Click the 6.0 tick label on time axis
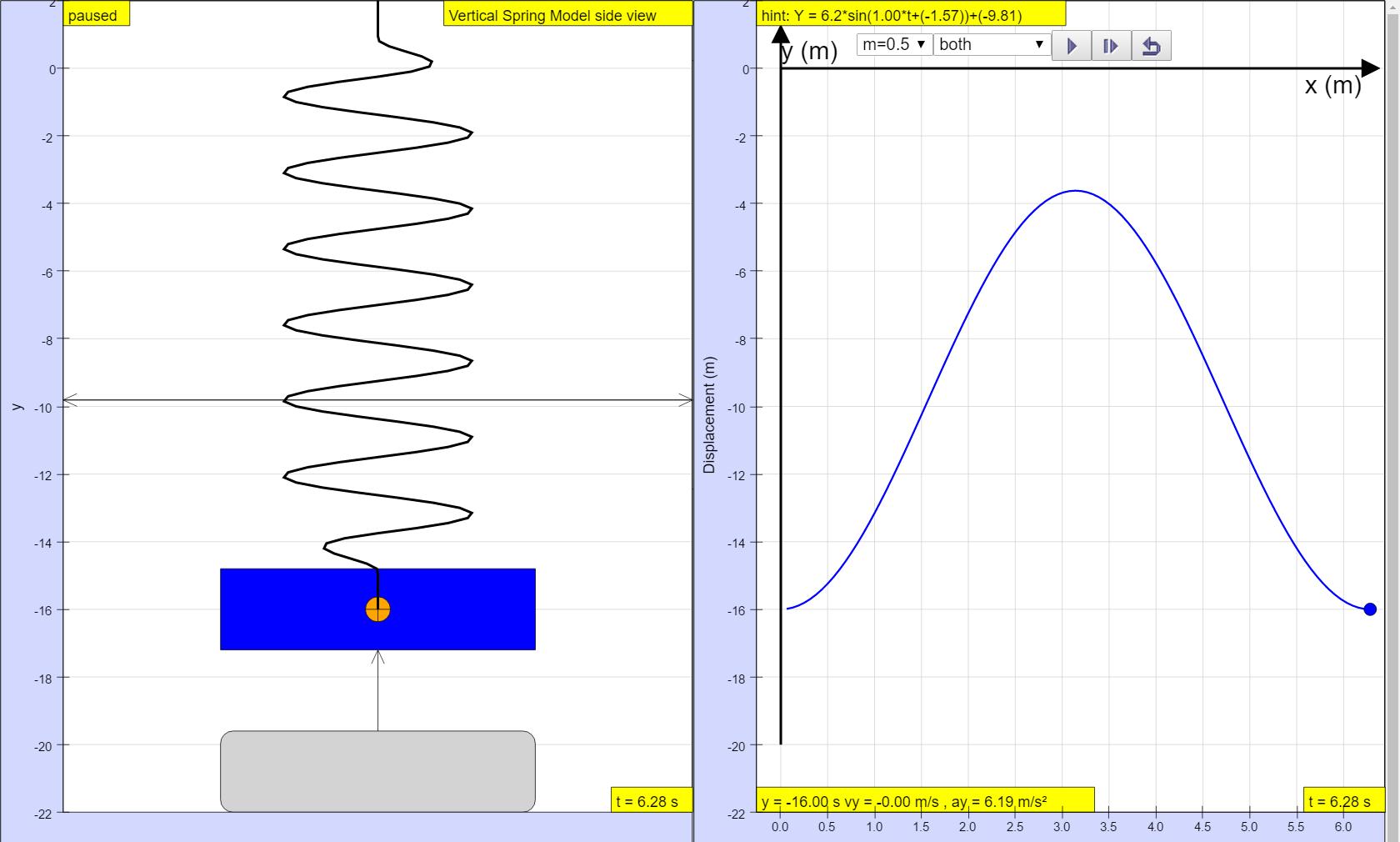This screenshot has height=842, width=1400. pos(1342,827)
